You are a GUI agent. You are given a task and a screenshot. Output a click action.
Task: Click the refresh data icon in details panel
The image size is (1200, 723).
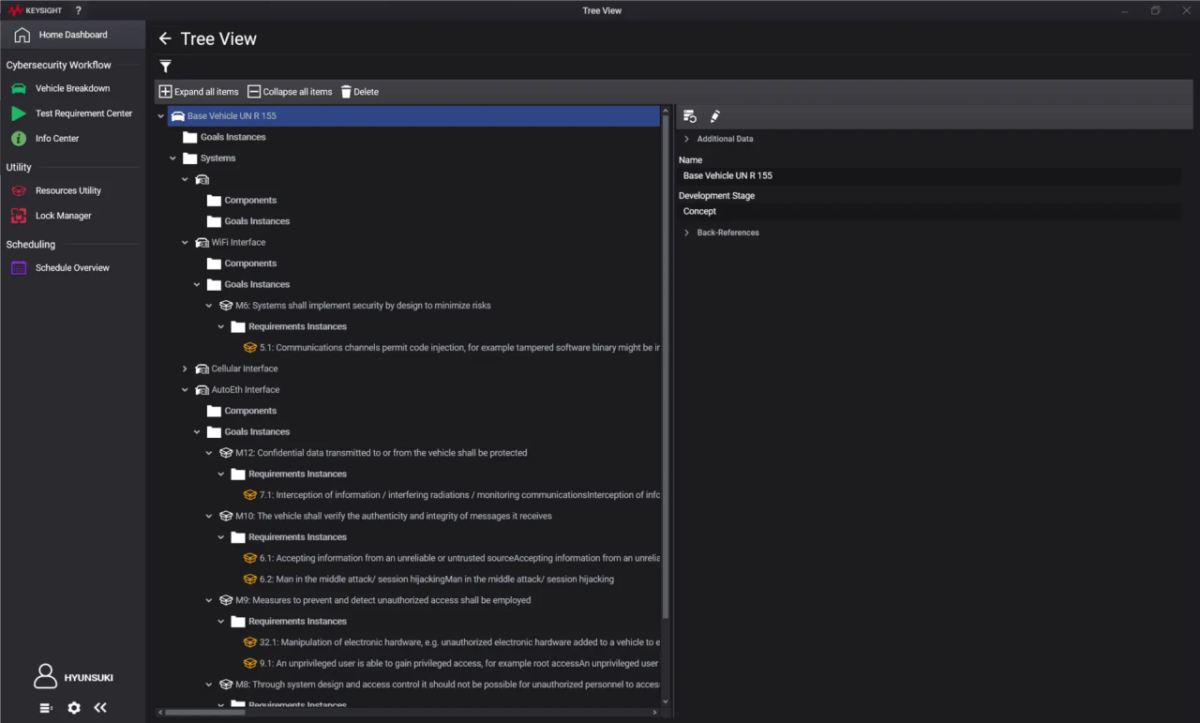[689, 117]
